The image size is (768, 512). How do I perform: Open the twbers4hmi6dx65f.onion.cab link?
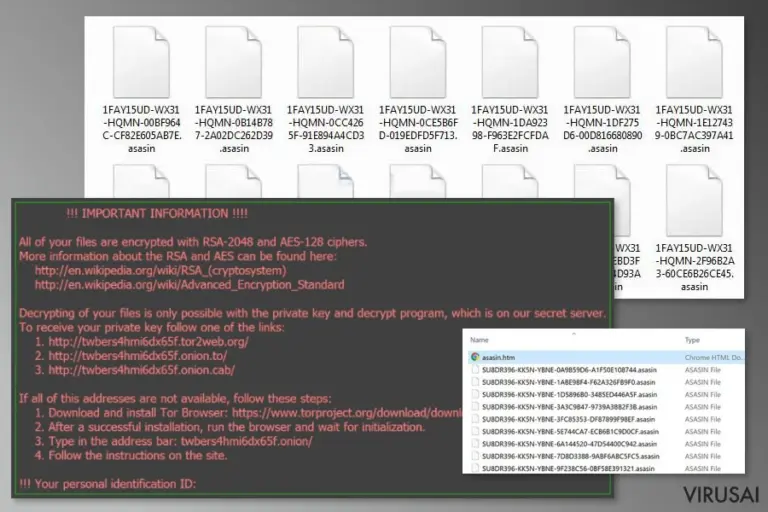[x=142, y=370]
